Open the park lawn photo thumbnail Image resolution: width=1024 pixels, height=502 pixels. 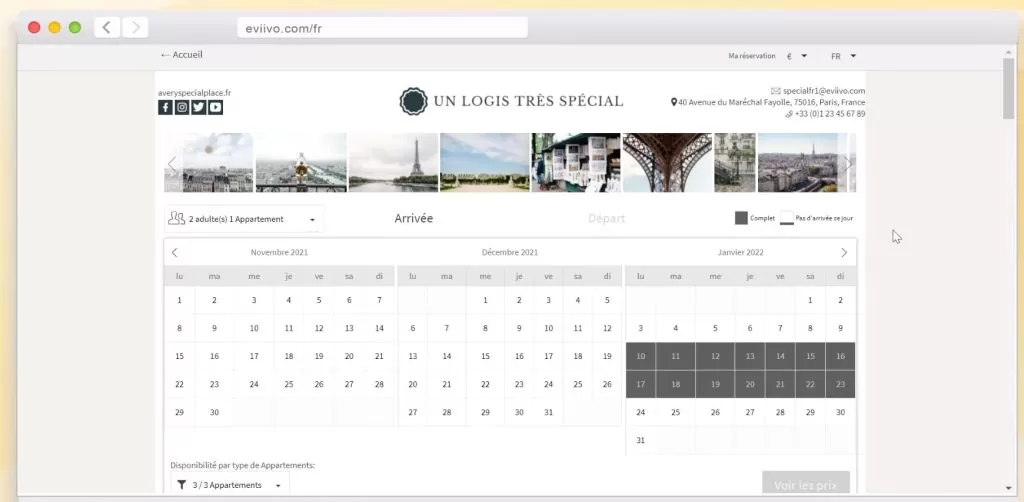point(485,163)
